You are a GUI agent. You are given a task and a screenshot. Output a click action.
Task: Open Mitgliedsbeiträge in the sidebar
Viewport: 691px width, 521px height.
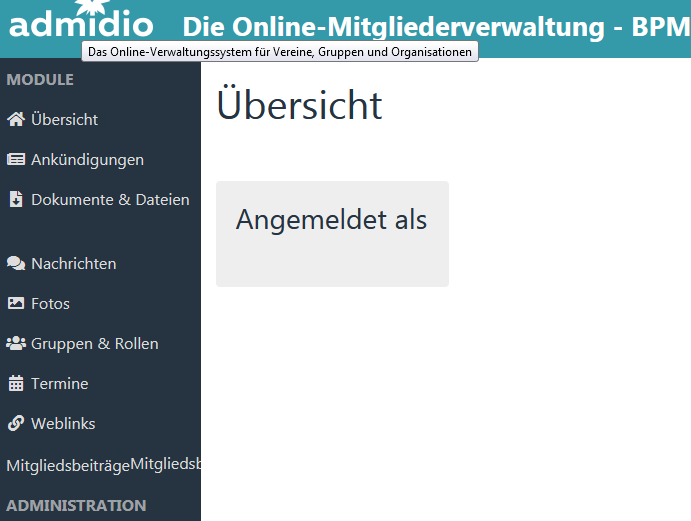pos(68,466)
